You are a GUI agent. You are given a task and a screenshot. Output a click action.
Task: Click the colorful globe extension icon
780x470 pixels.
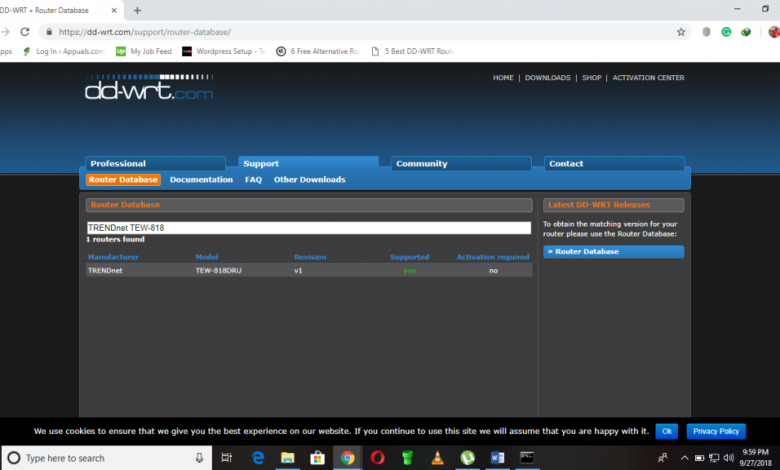coord(746,32)
